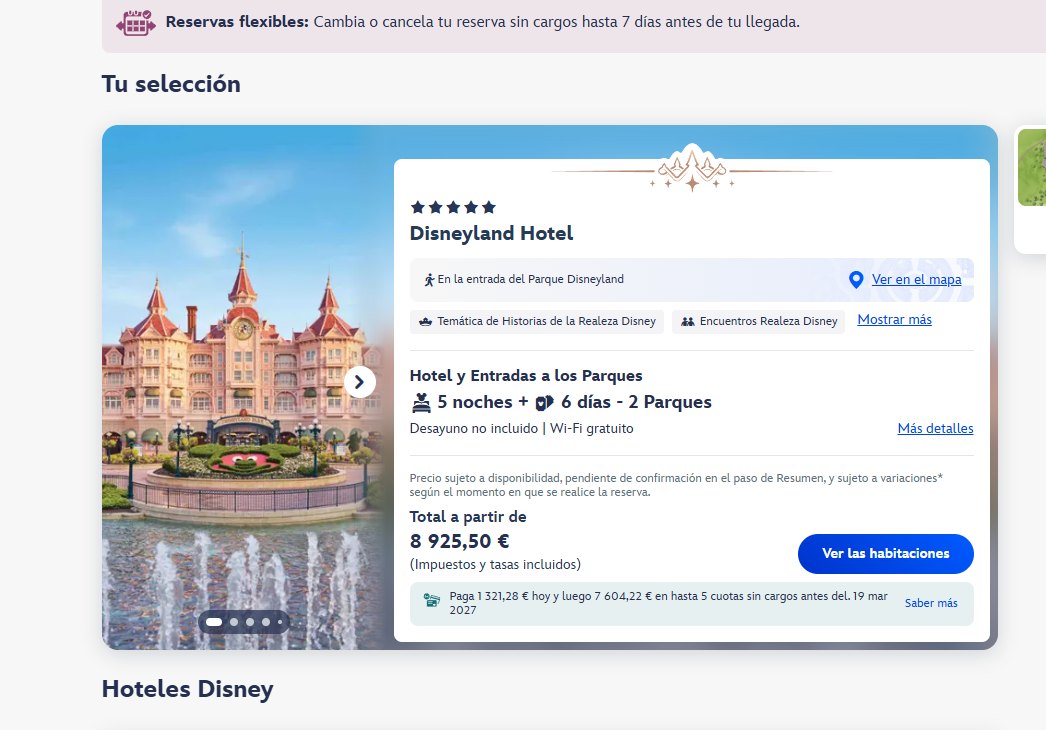Click the Hoteles Disney heading
1046x730 pixels.
coord(187,689)
